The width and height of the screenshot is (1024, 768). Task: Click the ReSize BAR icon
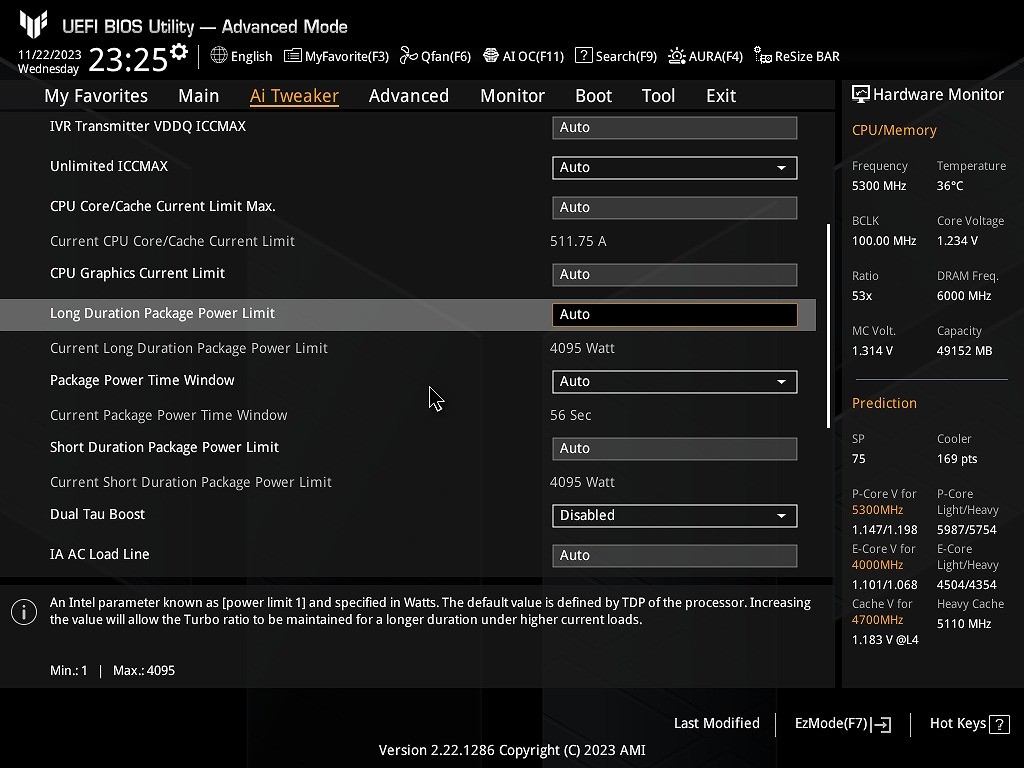763,56
